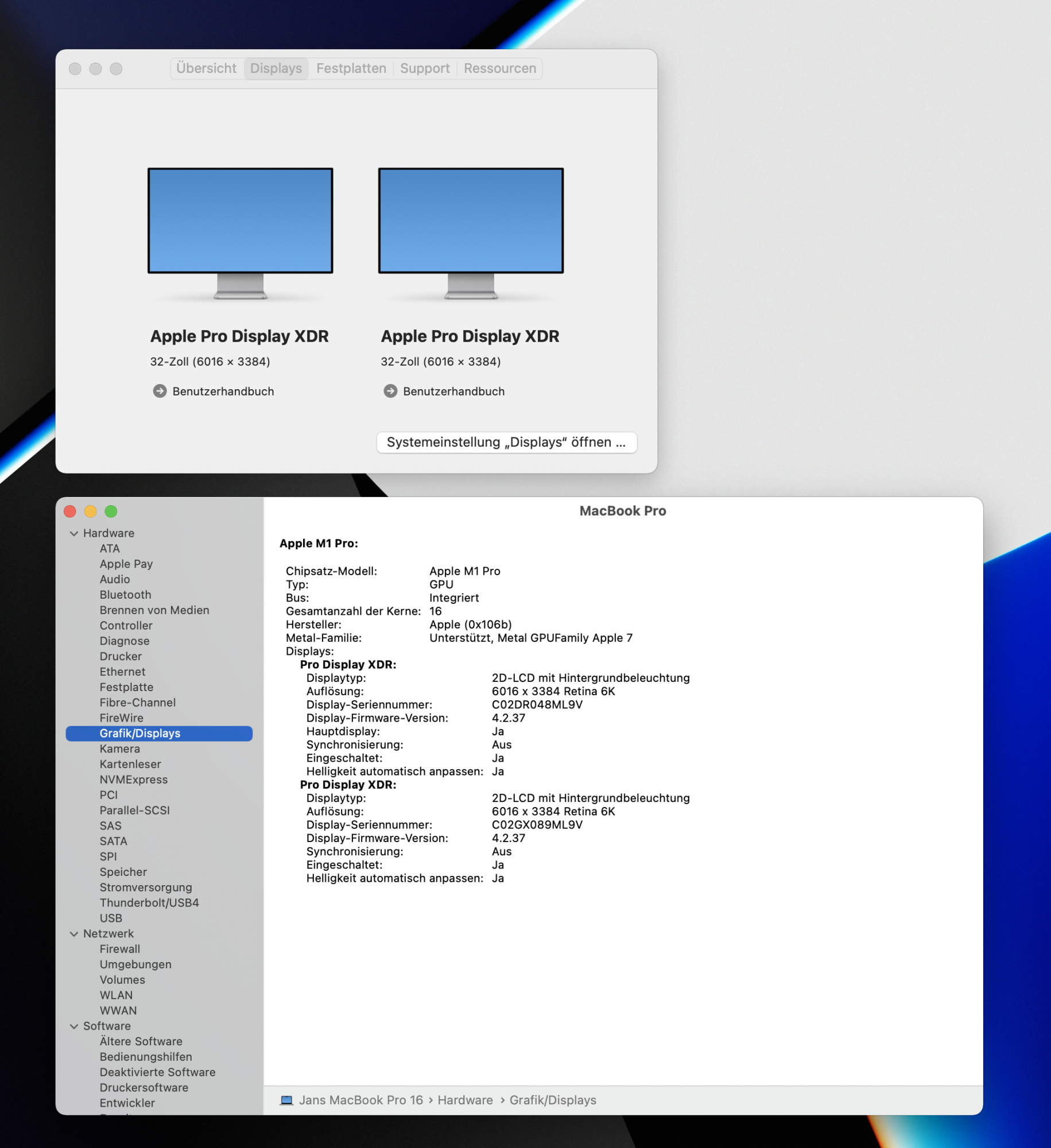Select Stromversorgung in the sidebar

[146, 887]
